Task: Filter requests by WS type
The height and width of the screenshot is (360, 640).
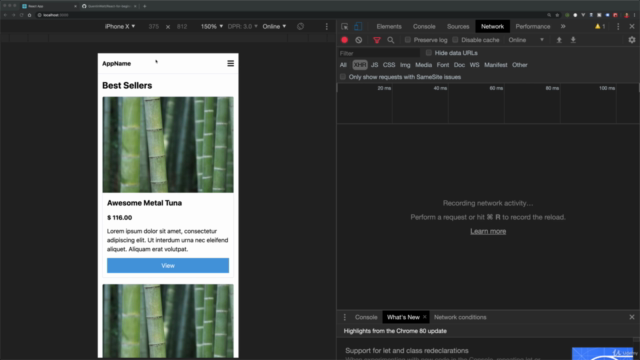Action: [x=474, y=65]
